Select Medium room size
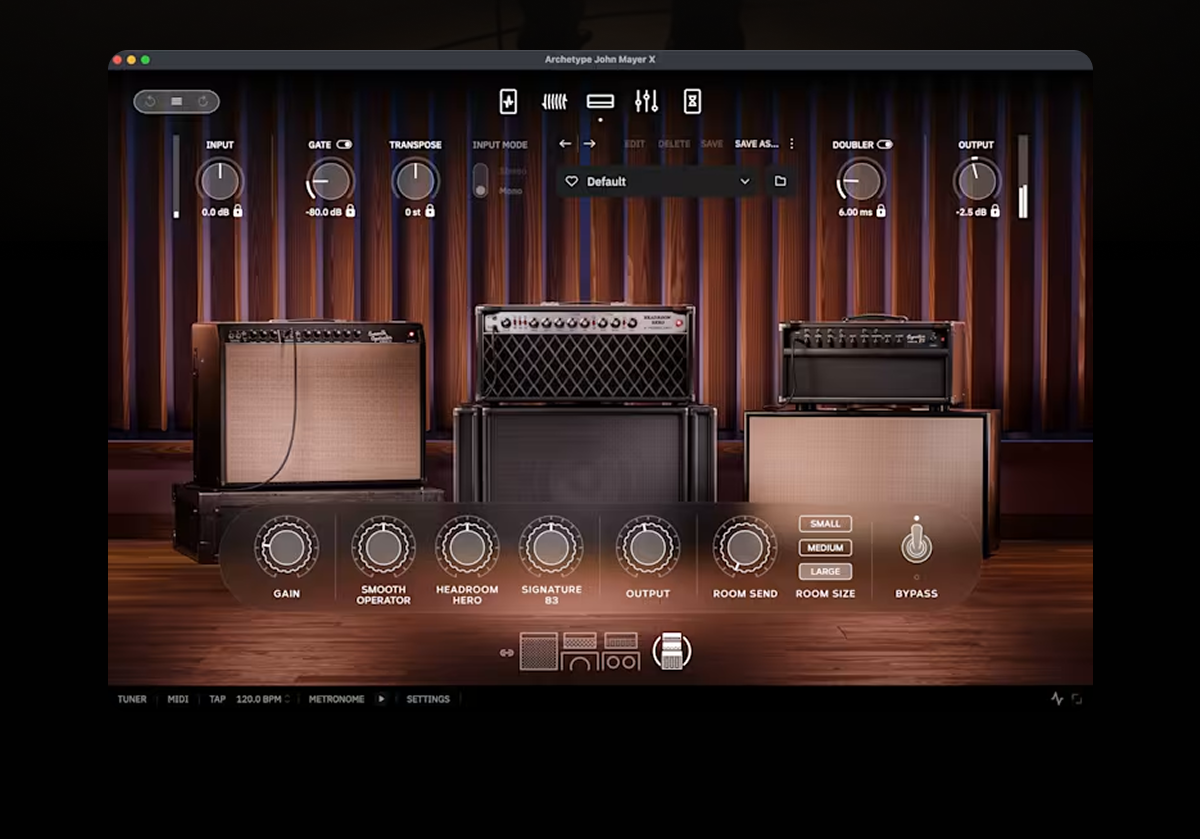The image size is (1200, 839). (x=825, y=548)
